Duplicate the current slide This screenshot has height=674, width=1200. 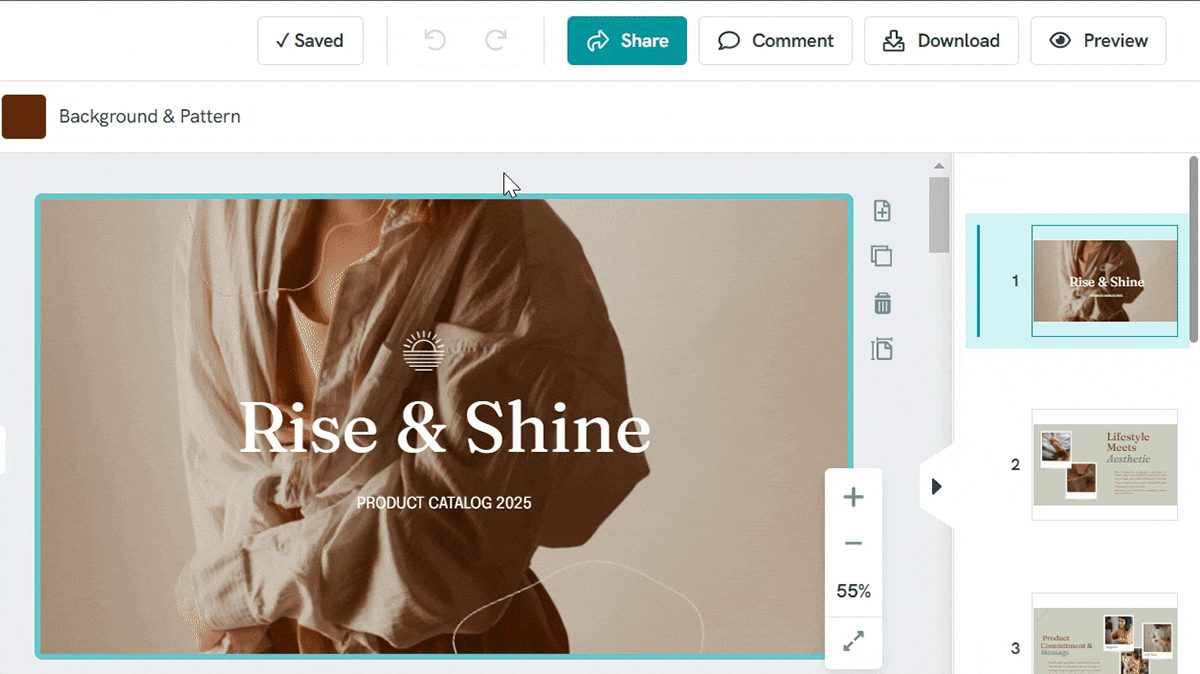coord(881,256)
